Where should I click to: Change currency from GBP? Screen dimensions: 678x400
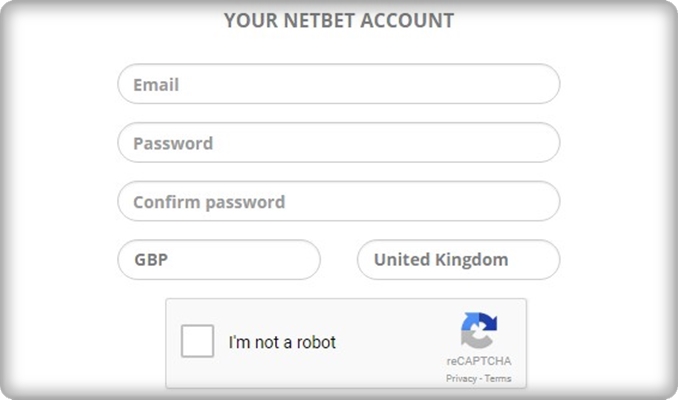219,260
